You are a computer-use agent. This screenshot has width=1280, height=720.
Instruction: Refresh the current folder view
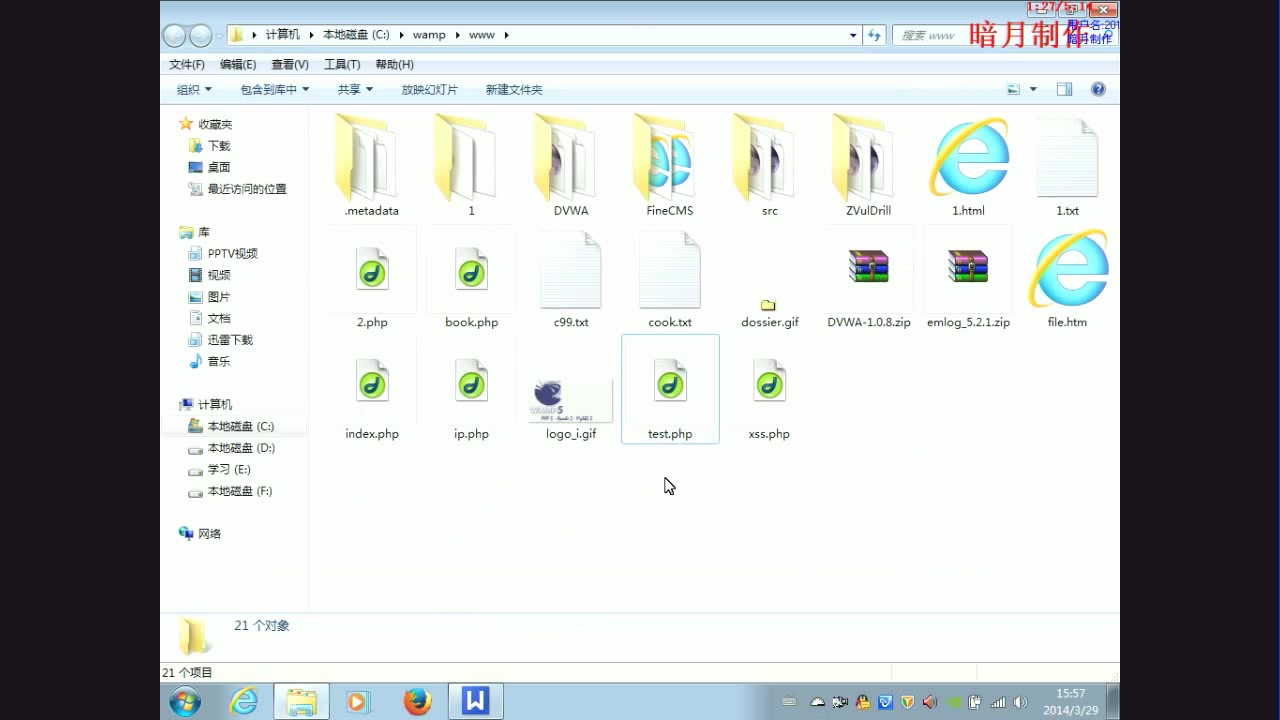(874, 35)
